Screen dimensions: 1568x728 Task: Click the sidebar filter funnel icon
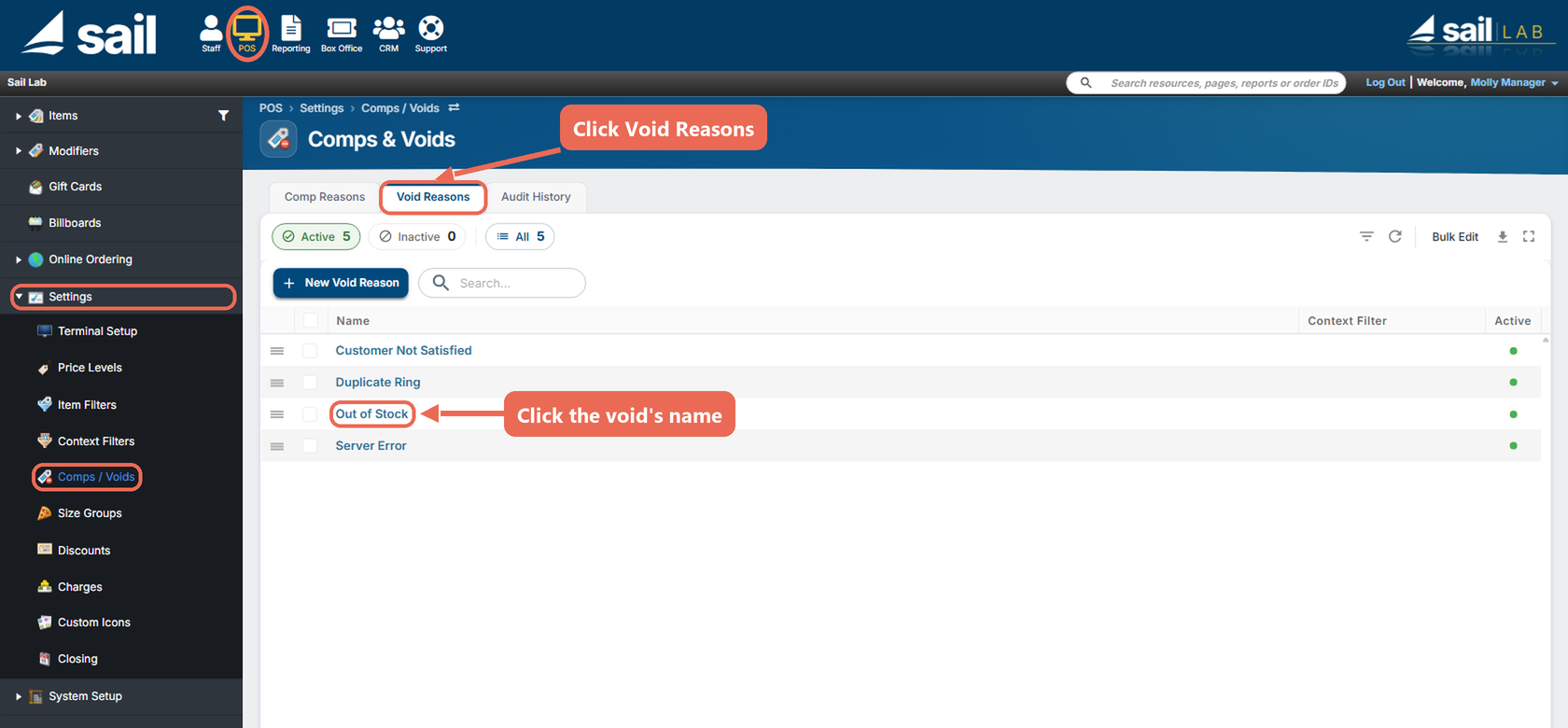point(223,116)
